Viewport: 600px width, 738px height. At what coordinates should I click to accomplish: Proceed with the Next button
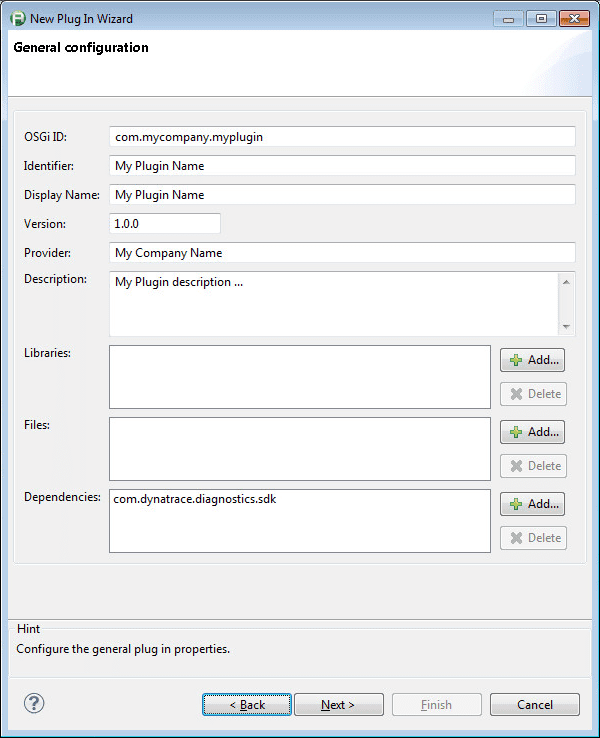339,705
